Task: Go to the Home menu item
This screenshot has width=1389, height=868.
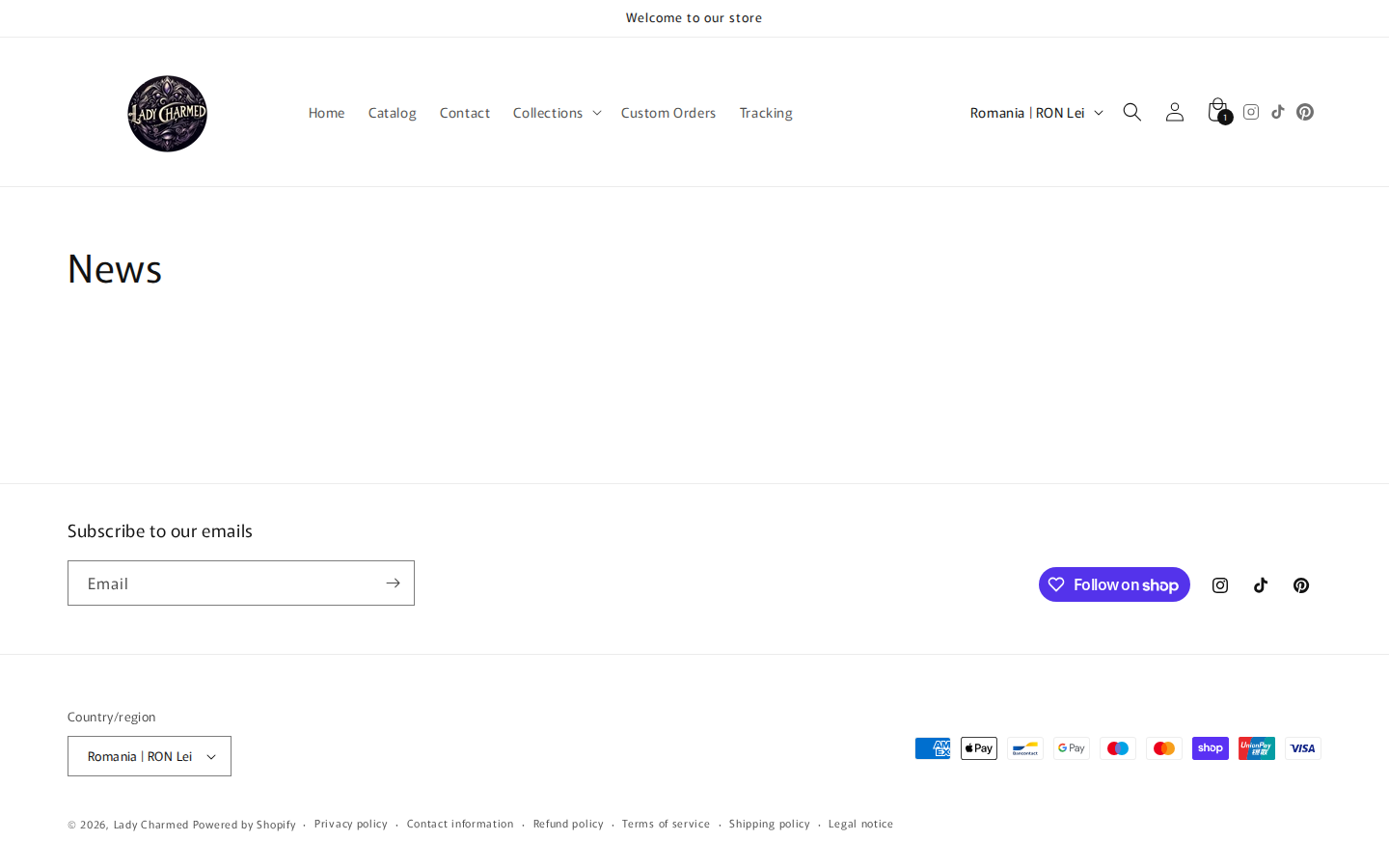Action: (326, 113)
